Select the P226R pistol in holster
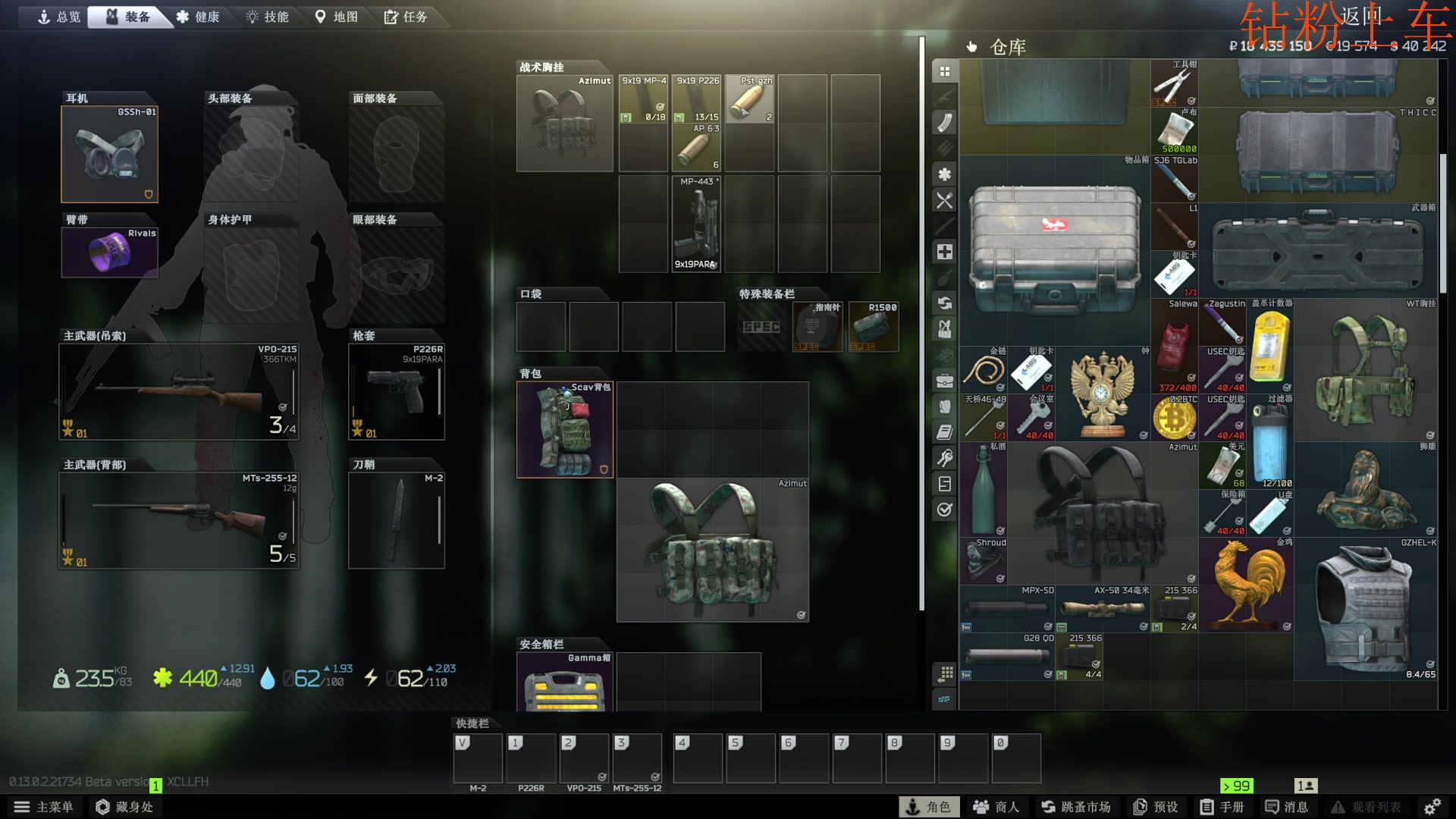 click(397, 391)
